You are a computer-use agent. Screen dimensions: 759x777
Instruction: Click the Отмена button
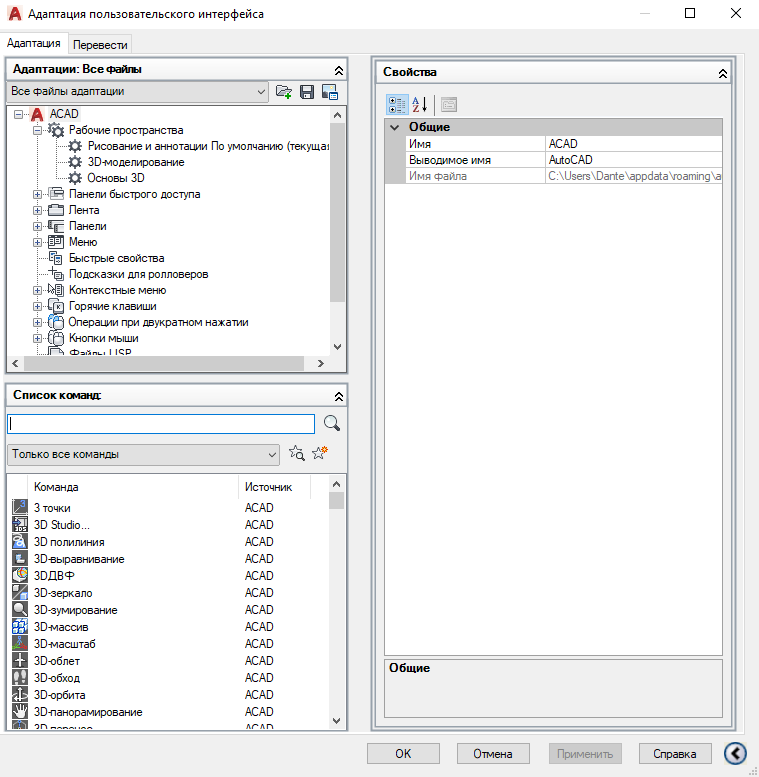[493, 754]
